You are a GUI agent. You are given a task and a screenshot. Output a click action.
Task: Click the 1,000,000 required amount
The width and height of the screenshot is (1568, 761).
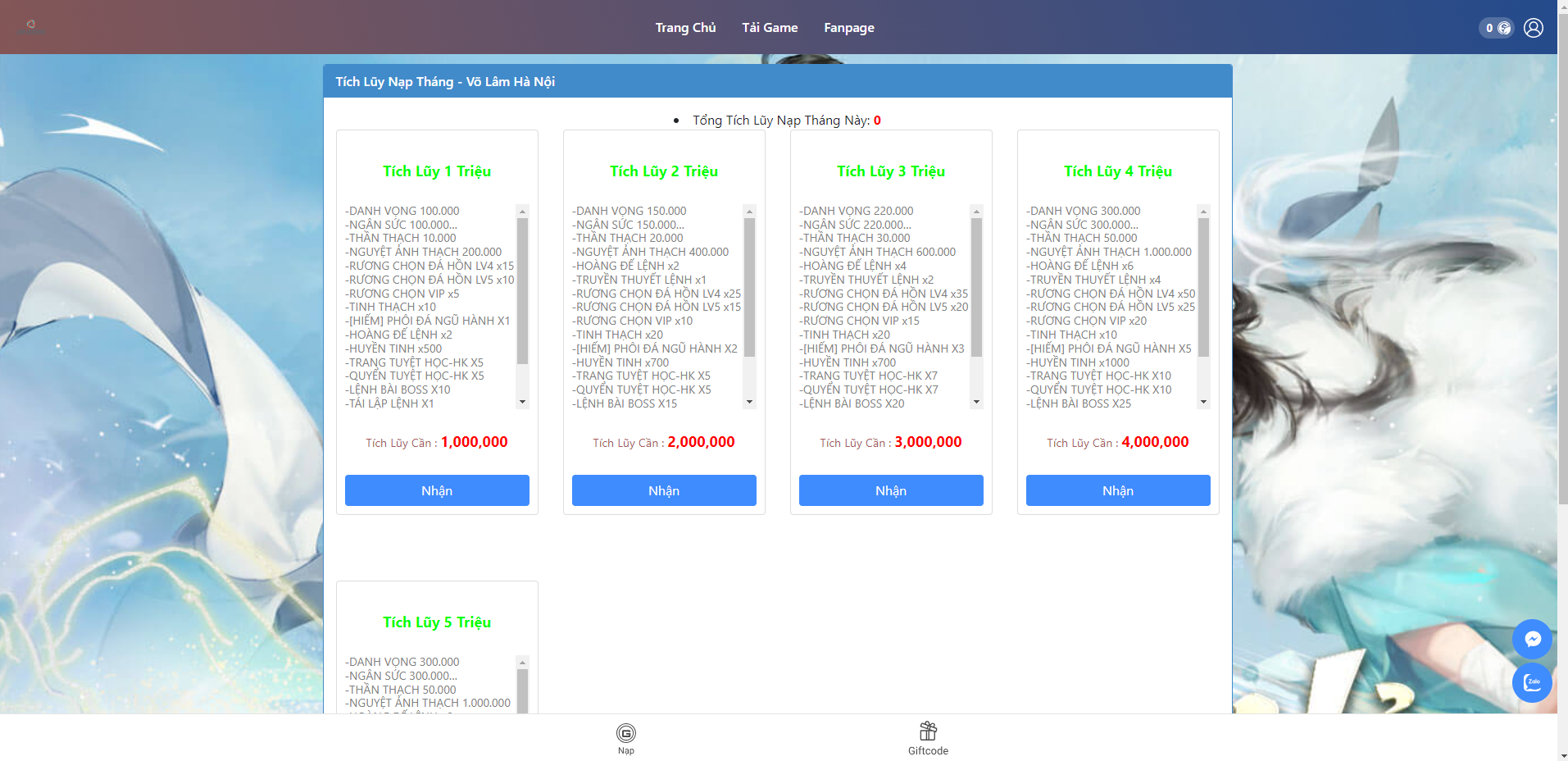pyautogui.click(x=475, y=442)
